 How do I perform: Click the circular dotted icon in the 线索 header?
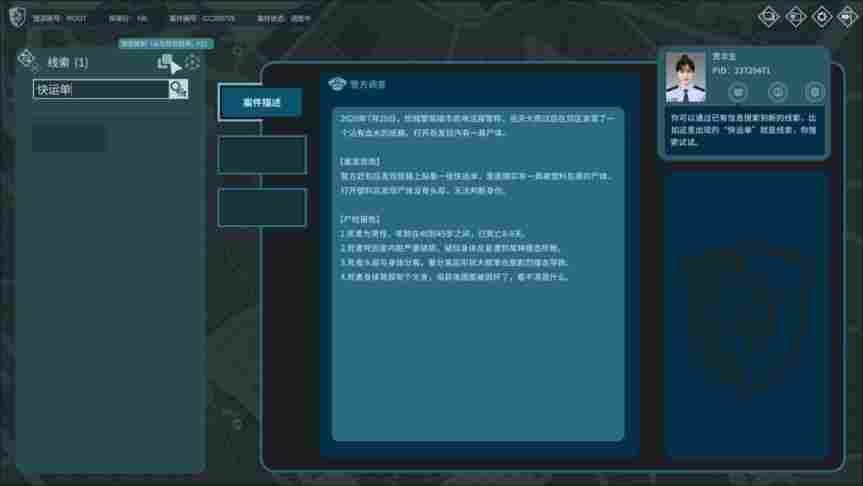pyautogui.click(x=192, y=62)
